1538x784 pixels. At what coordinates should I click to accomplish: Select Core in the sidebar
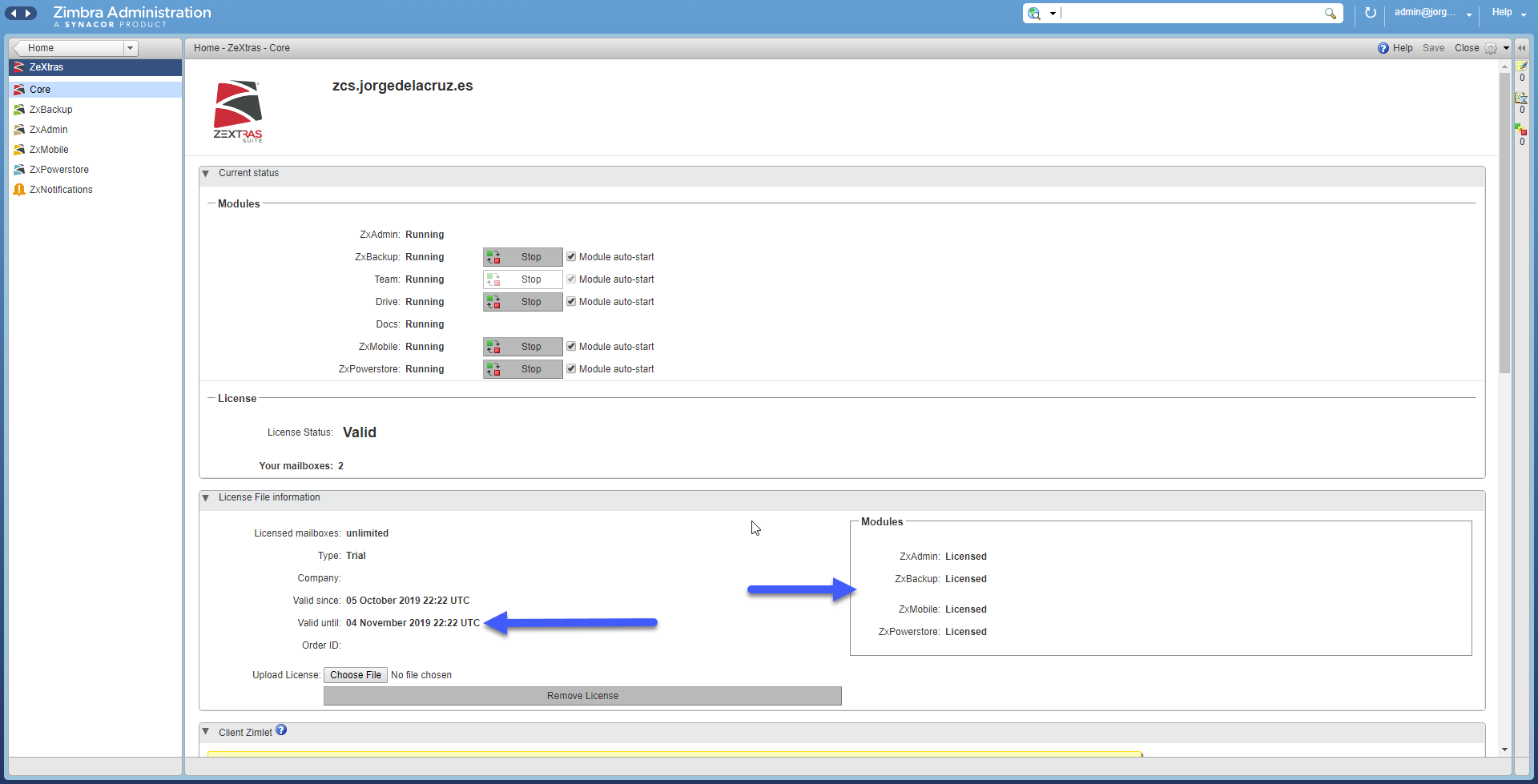point(95,90)
